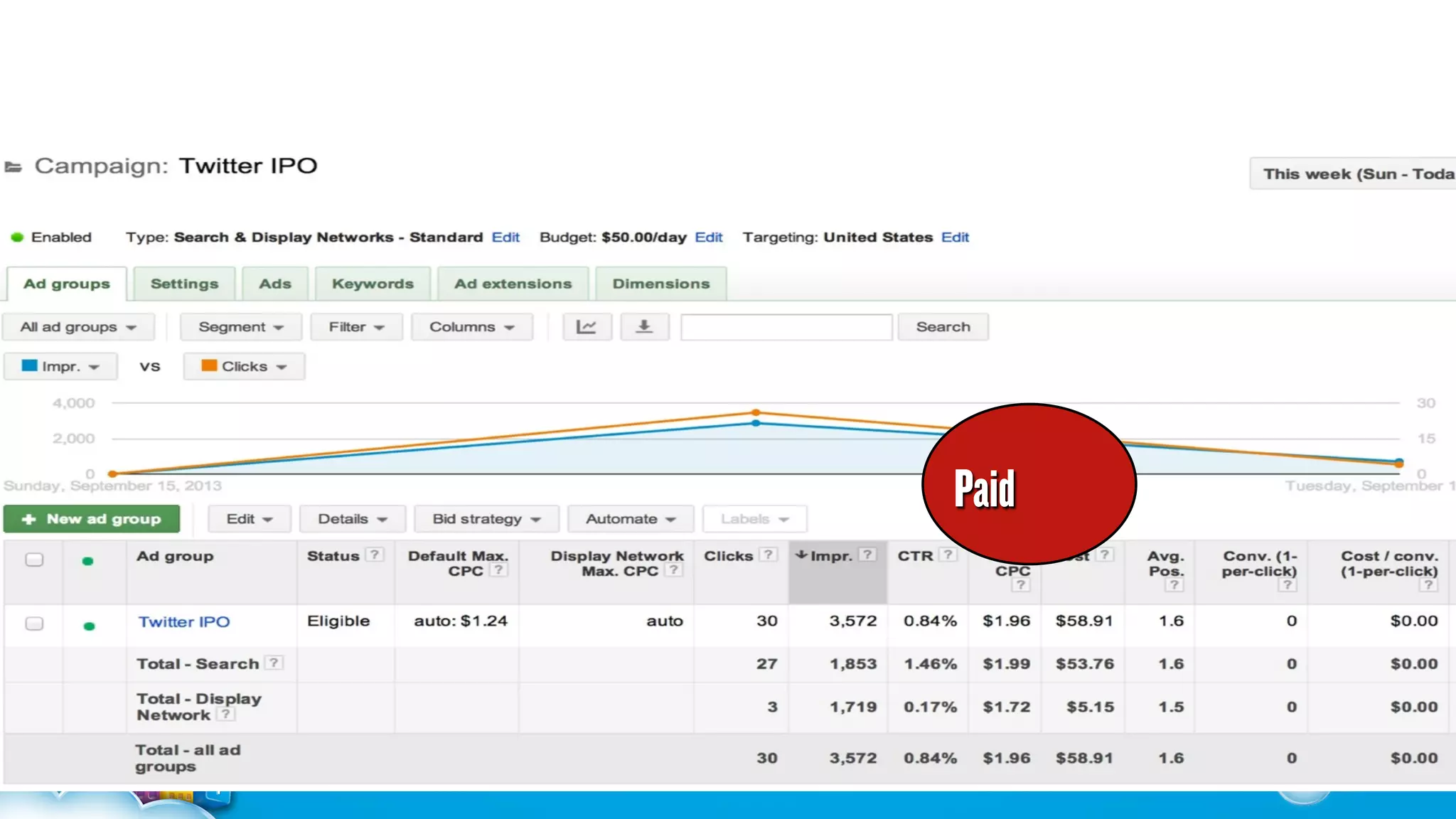Click the chart toggle graph icon

pos(587,327)
